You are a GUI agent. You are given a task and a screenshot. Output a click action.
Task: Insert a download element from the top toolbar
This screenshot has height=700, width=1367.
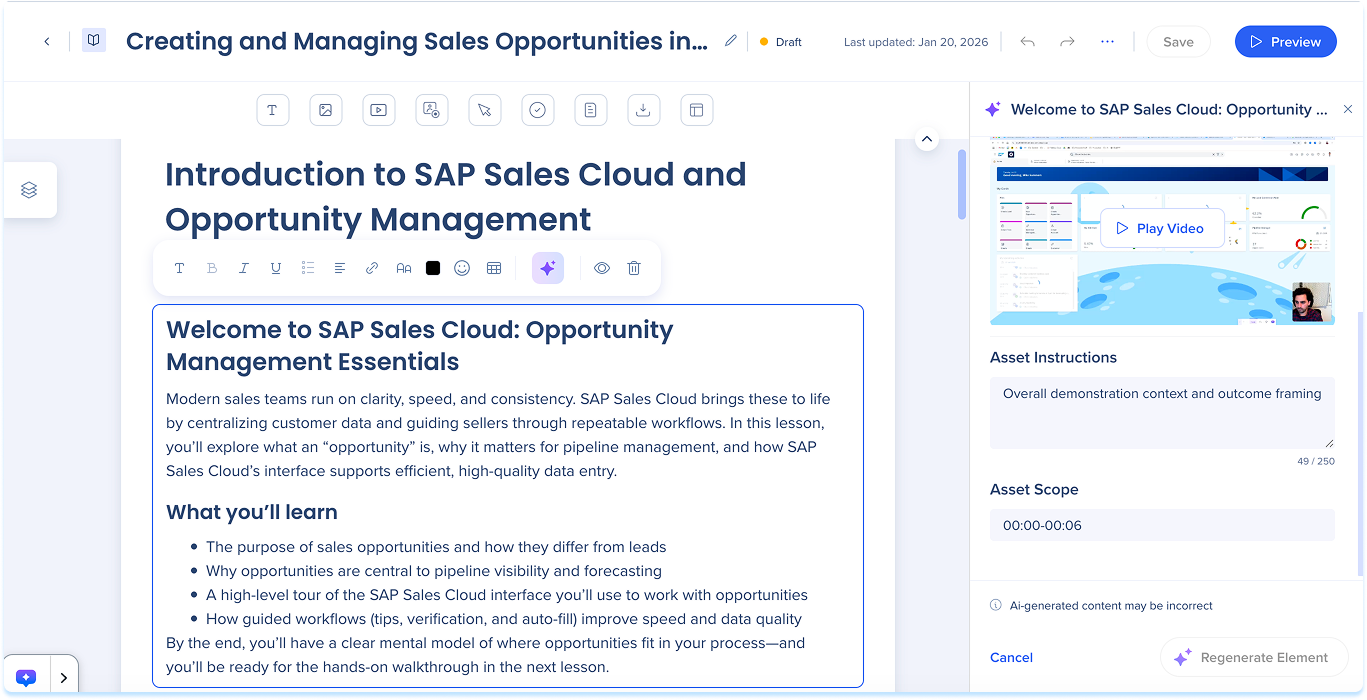(643, 110)
